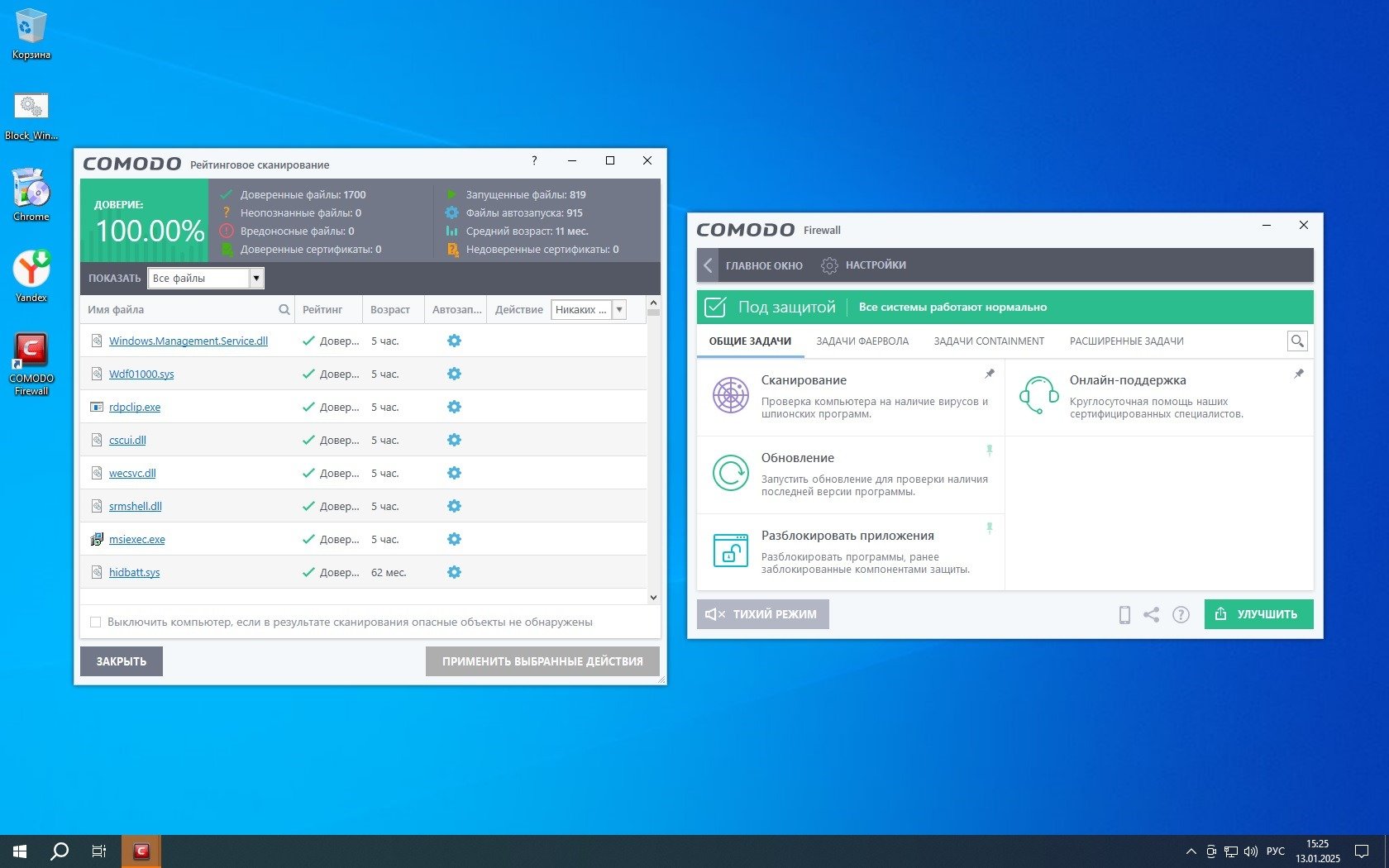Open the 'Все файлы' show filter dropdown

pos(256,279)
